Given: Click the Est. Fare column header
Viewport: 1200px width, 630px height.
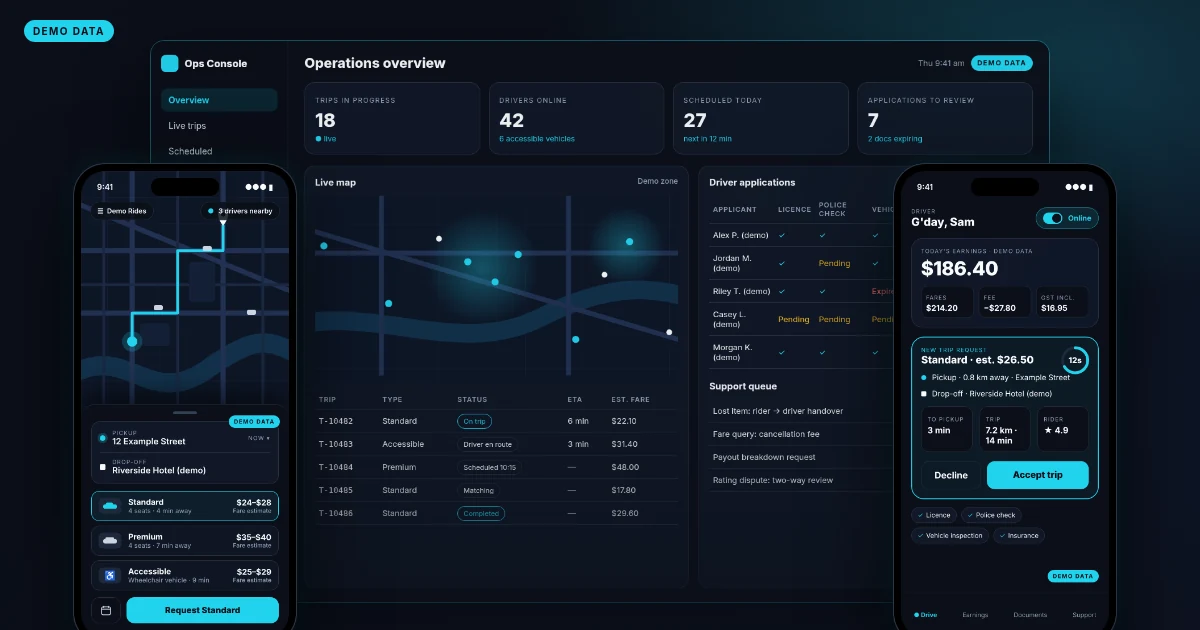Looking at the screenshot, I should [629, 399].
